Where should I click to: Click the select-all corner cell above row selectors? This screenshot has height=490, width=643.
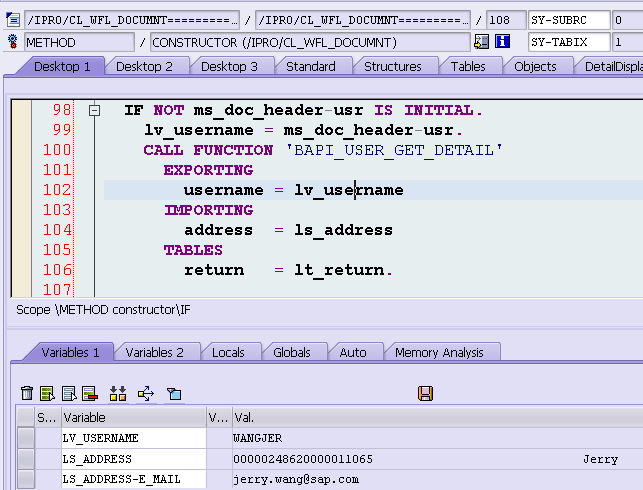pyautogui.click(x=26, y=417)
